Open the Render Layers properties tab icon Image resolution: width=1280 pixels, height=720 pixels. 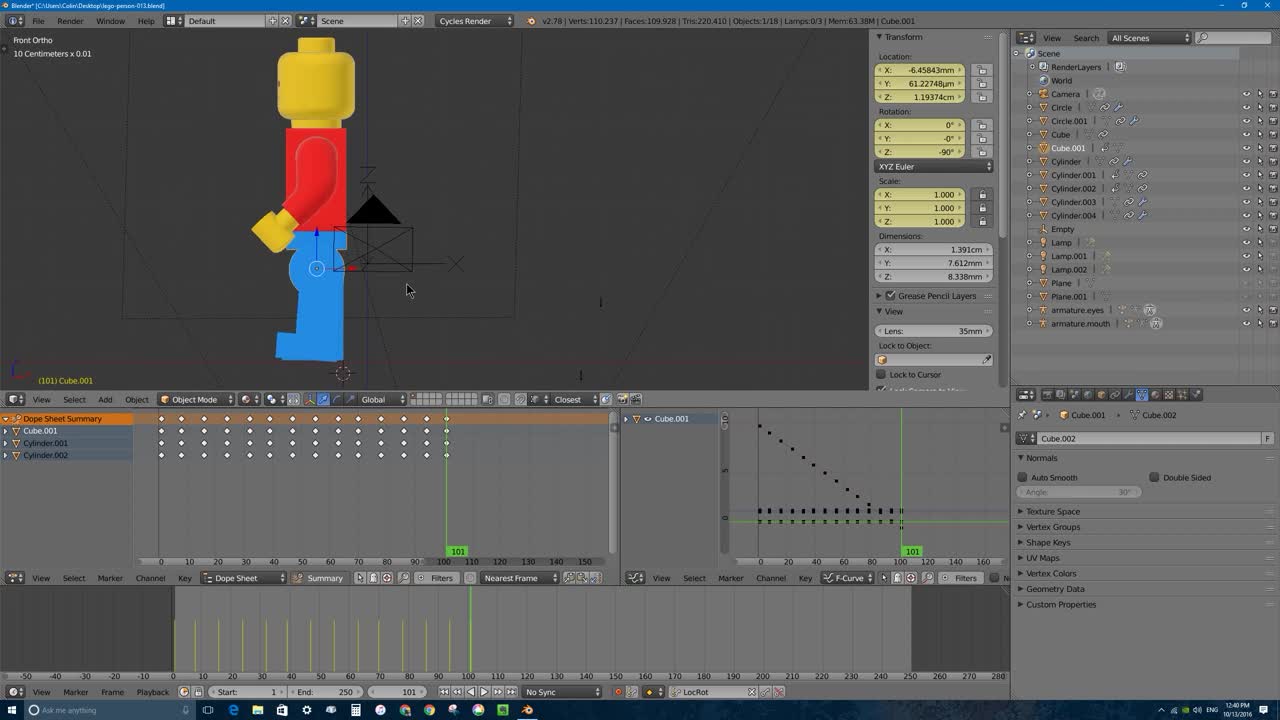coord(1061,395)
